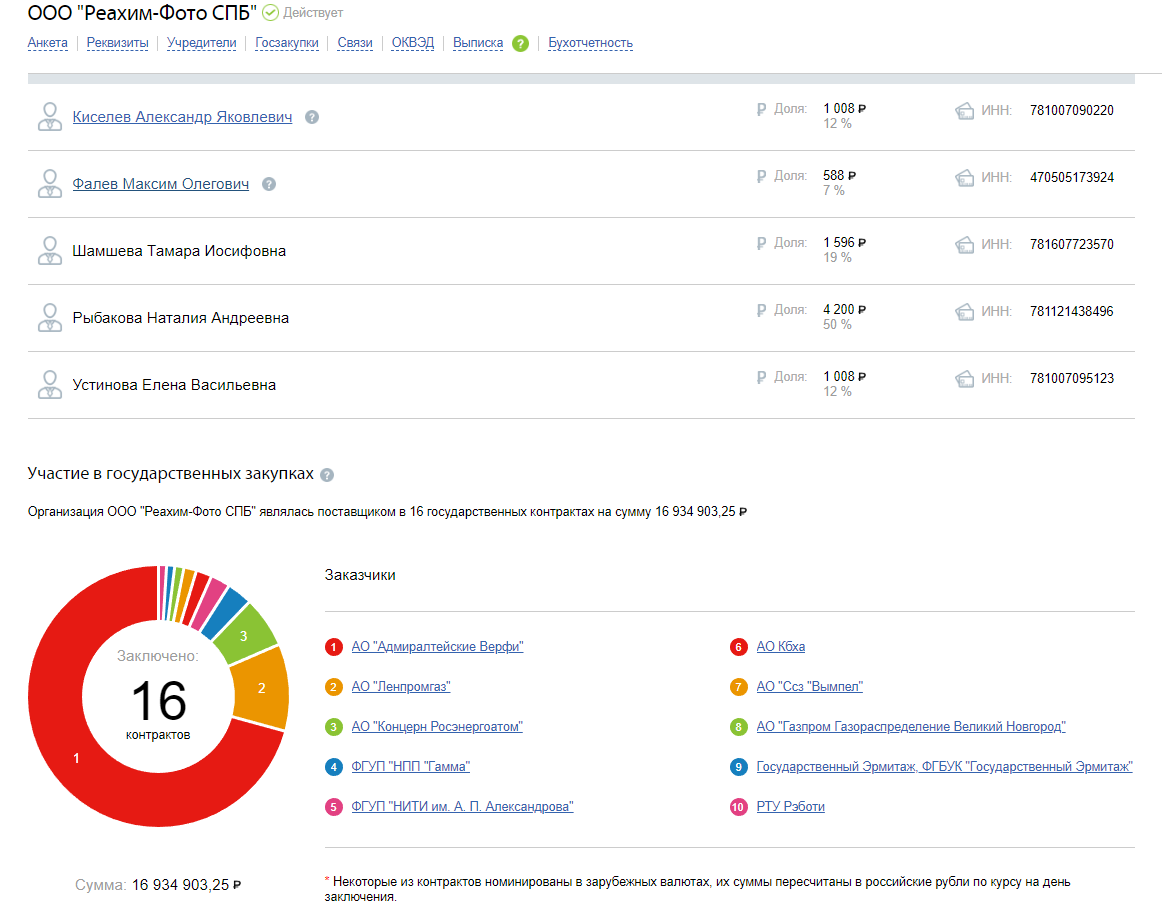Switch to the Бухотчетность tab

pyautogui.click(x=591, y=43)
